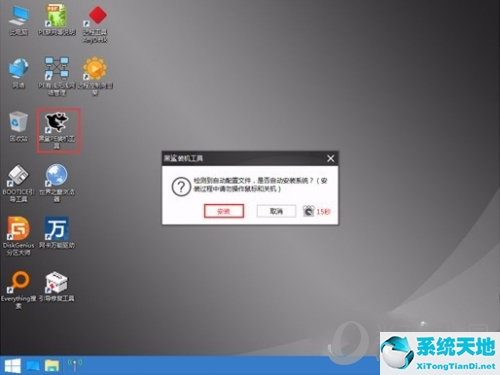Open the PE network management shortcut
The height and width of the screenshot is (375, 500).
(57, 76)
